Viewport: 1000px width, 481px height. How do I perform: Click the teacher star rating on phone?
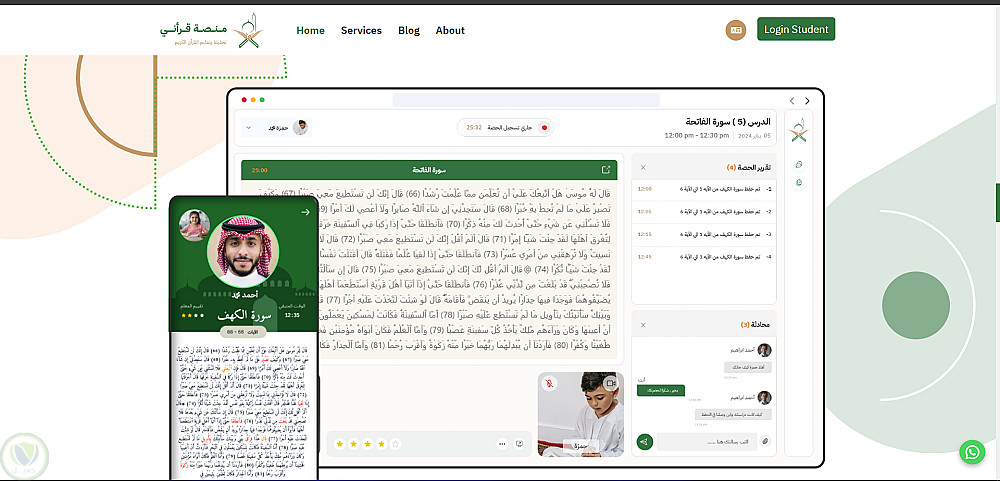point(193,315)
